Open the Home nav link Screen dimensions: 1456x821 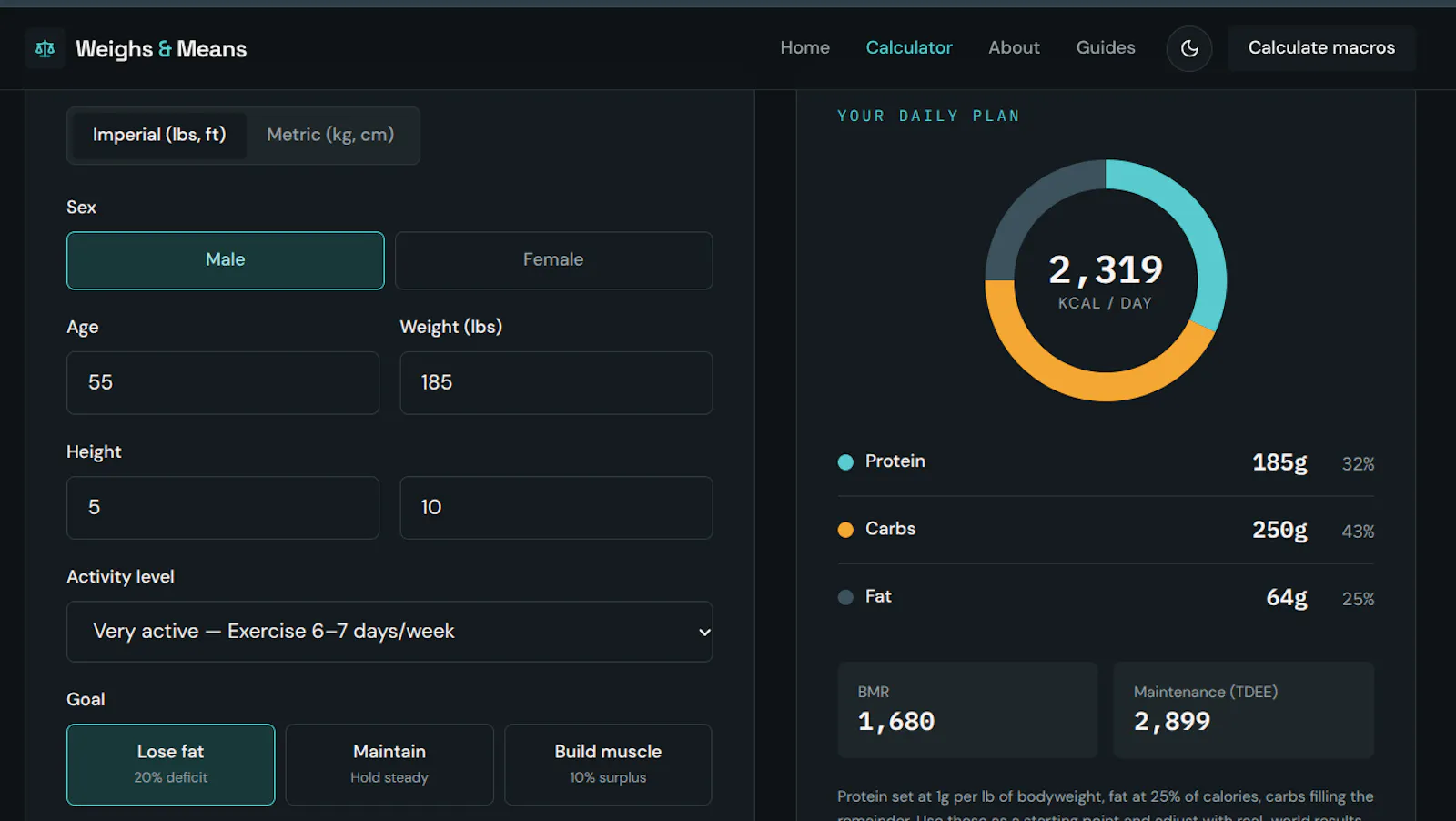pos(804,47)
